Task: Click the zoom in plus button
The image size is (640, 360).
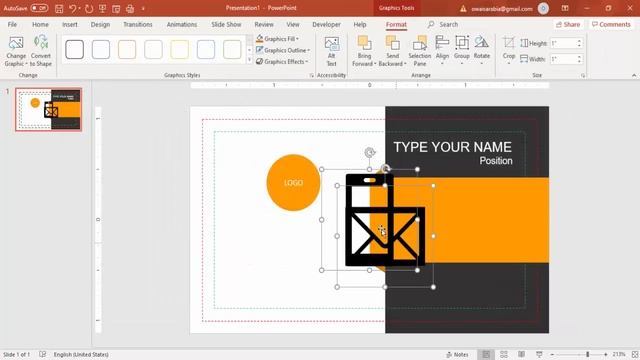Action: (606, 355)
